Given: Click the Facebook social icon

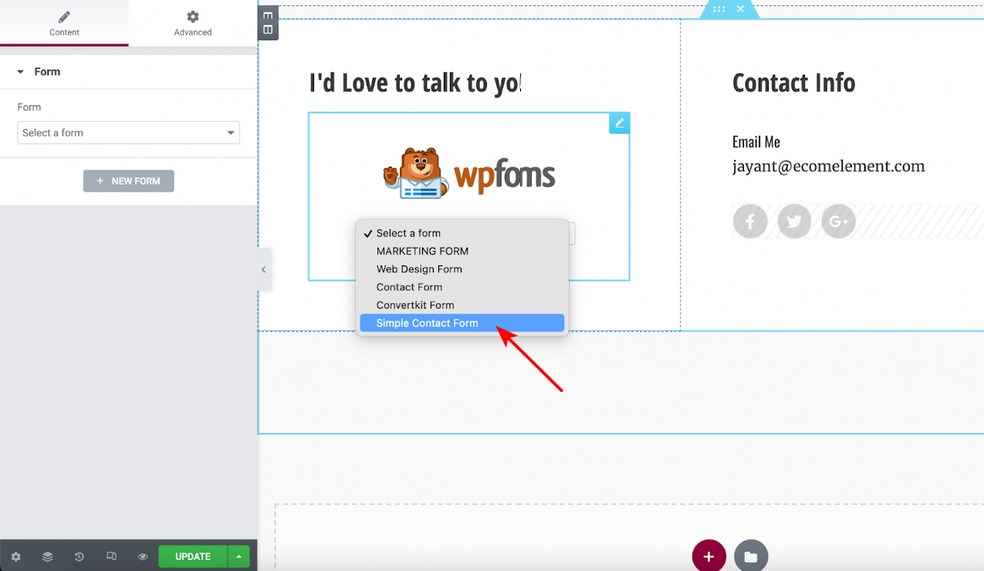Looking at the screenshot, I should click(750, 221).
